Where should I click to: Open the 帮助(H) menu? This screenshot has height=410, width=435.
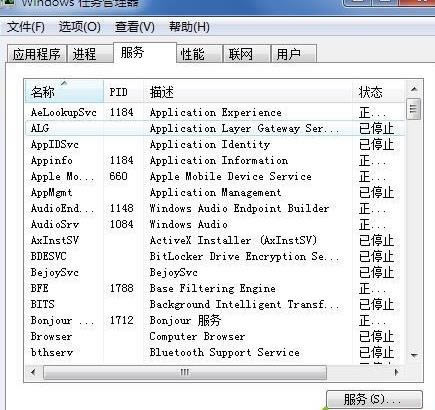pos(189,27)
